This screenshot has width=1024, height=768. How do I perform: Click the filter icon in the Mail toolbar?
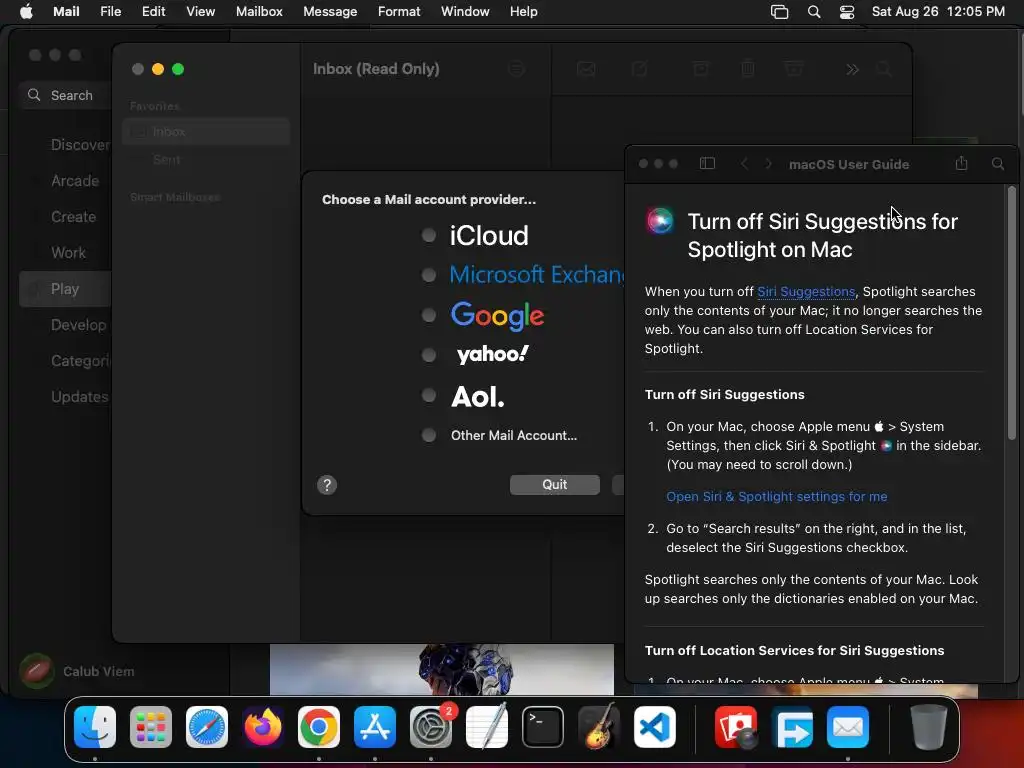(x=516, y=69)
